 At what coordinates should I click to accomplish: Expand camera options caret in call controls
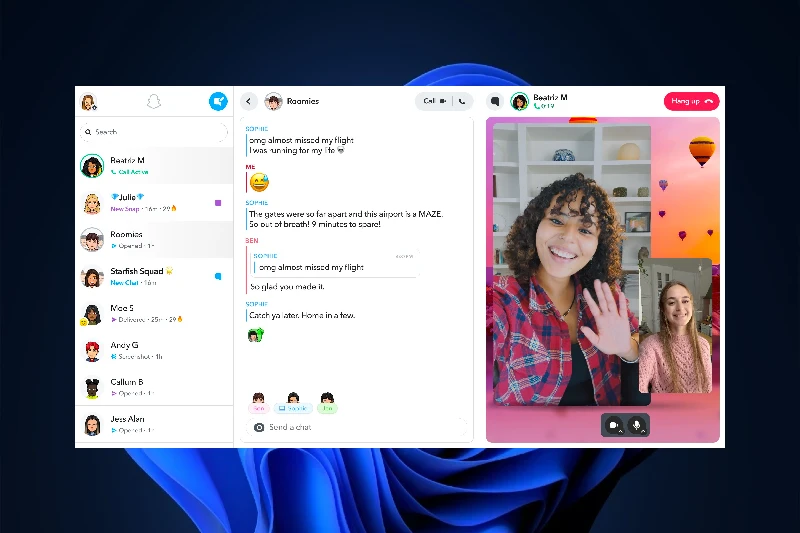point(621,432)
